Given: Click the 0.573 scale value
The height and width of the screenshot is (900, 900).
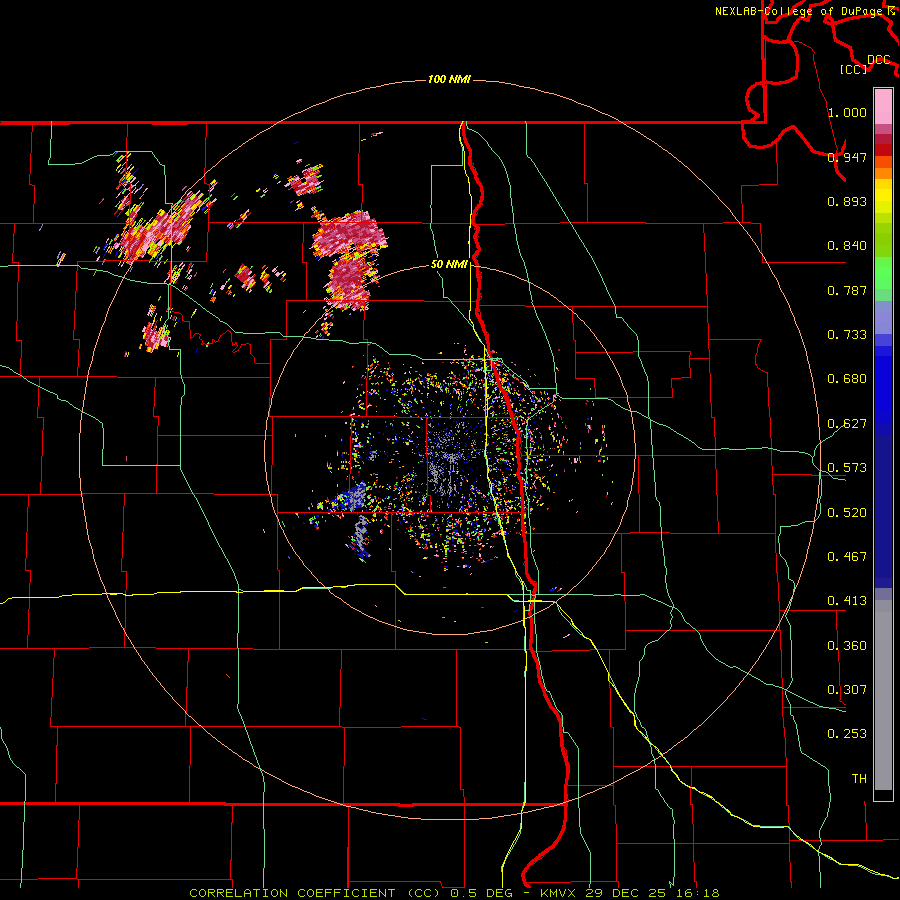Looking at the screenshot, I should [847, 468].
